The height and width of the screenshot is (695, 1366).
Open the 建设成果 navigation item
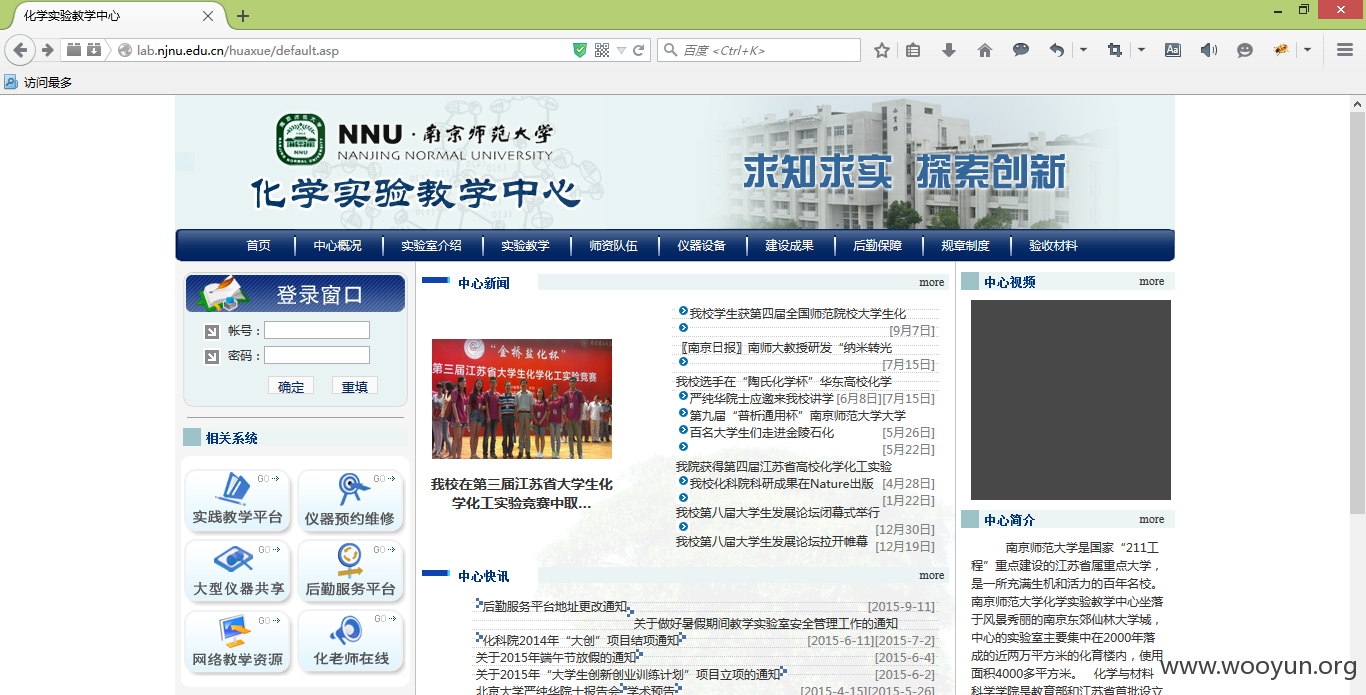coord(790,246)
